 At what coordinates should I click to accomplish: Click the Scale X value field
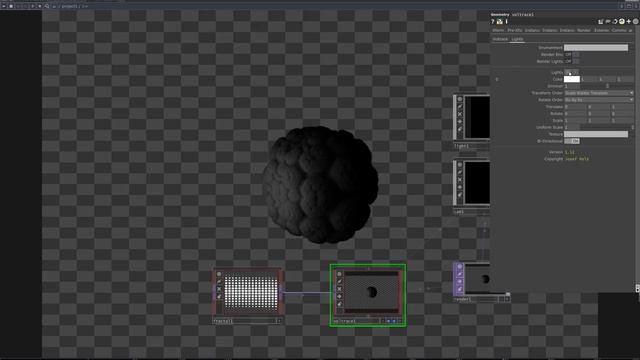click(575, 120)
